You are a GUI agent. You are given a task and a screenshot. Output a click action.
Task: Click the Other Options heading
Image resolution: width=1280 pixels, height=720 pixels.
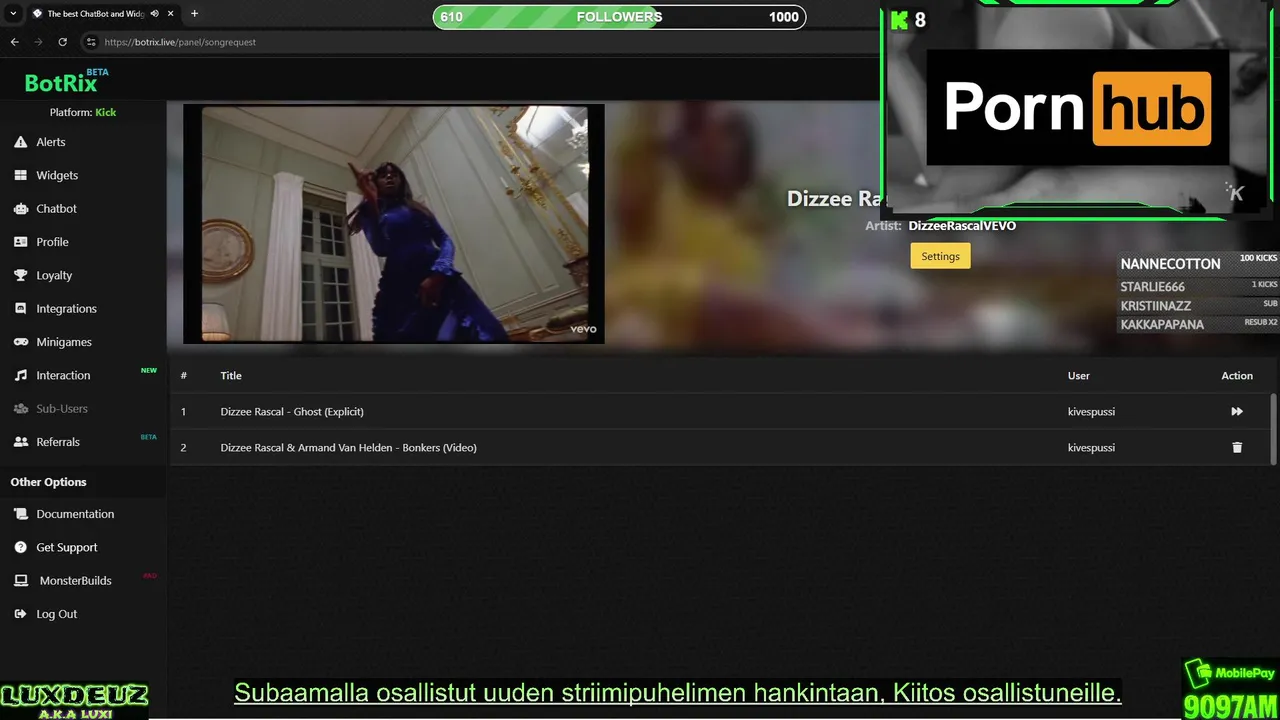[x=48, y=482]
